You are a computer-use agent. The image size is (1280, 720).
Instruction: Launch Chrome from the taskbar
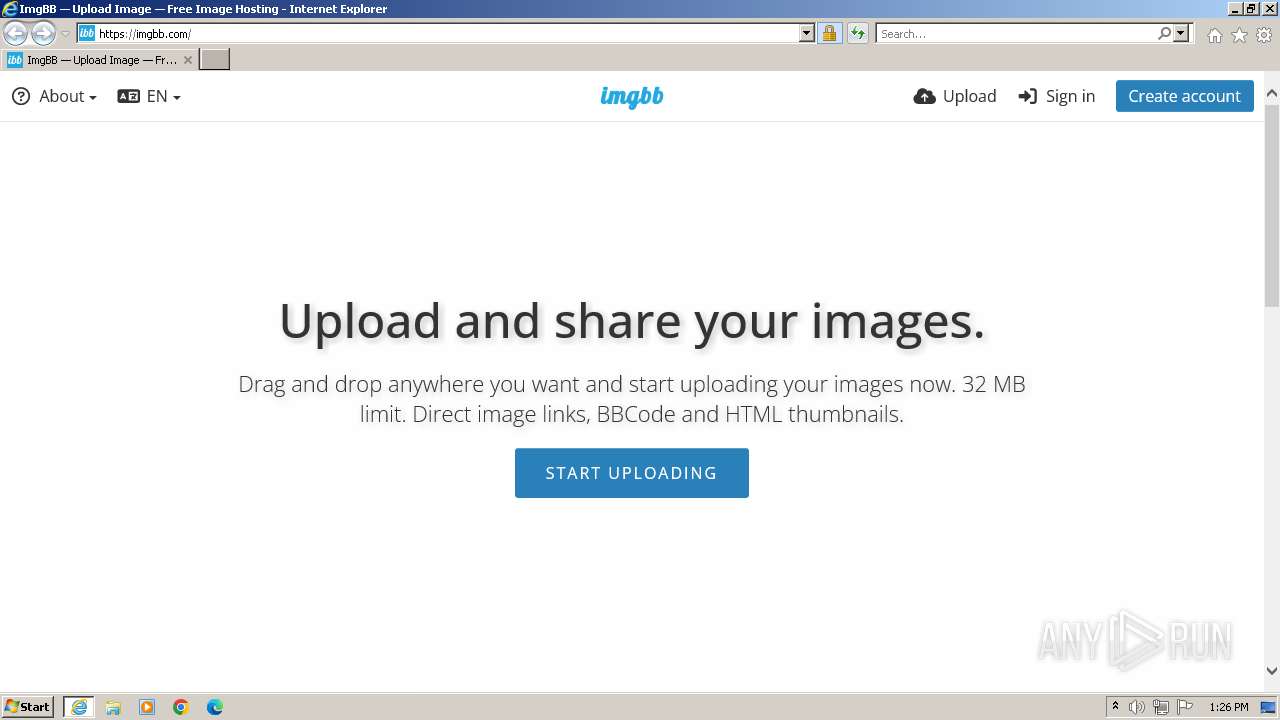click(x=181, y=707)
